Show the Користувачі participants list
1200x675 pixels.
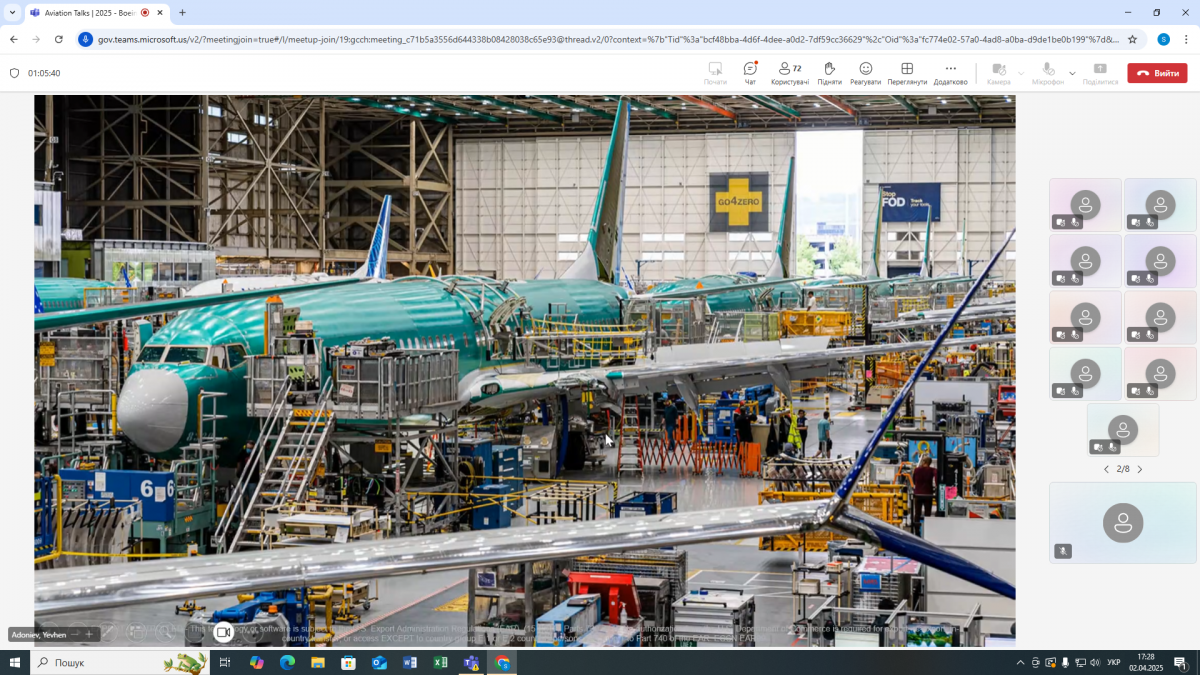click(x=789, y=72)
